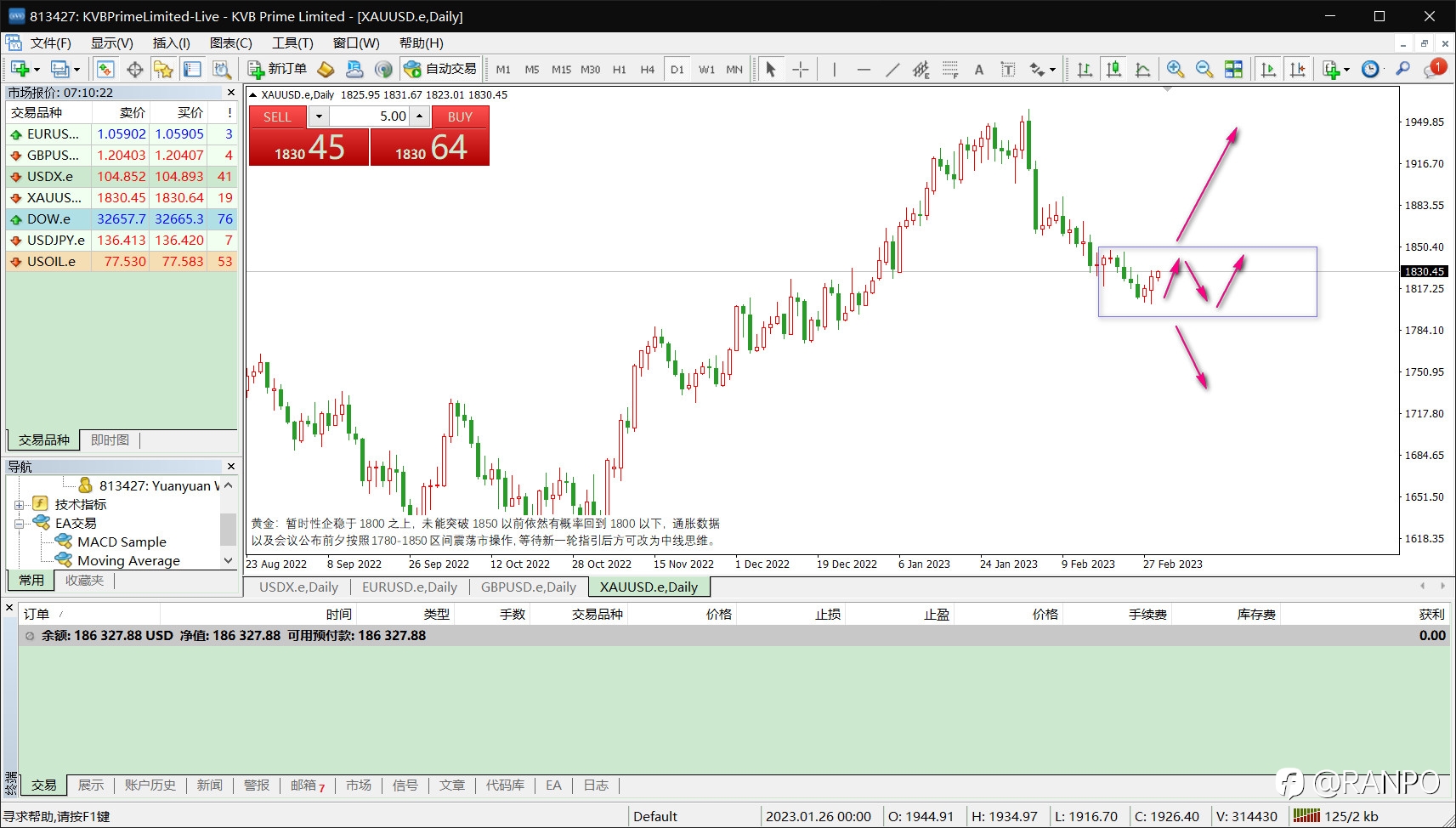Select the MN timeframe

coord(734,70)
